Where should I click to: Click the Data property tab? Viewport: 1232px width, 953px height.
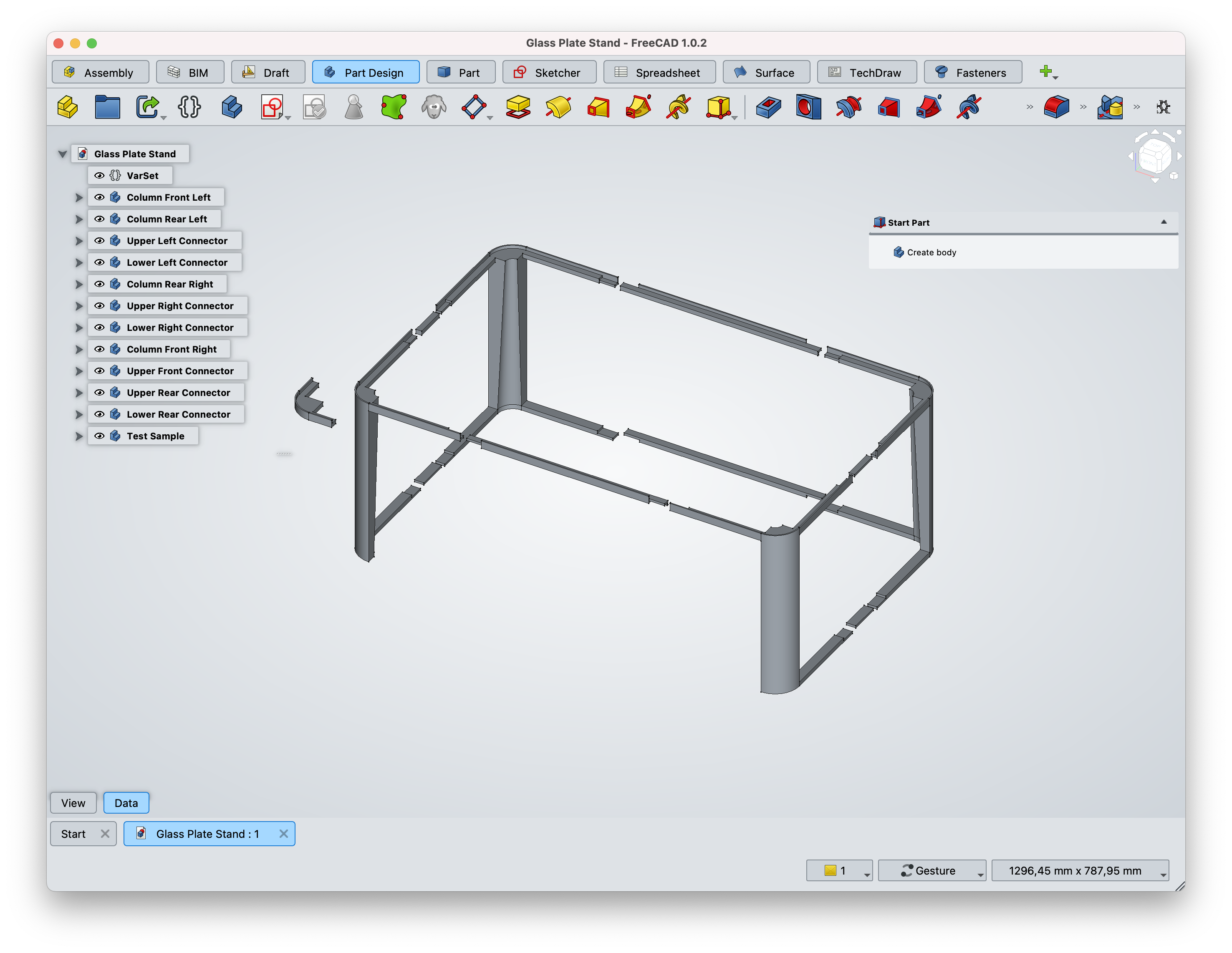(126, 802)
